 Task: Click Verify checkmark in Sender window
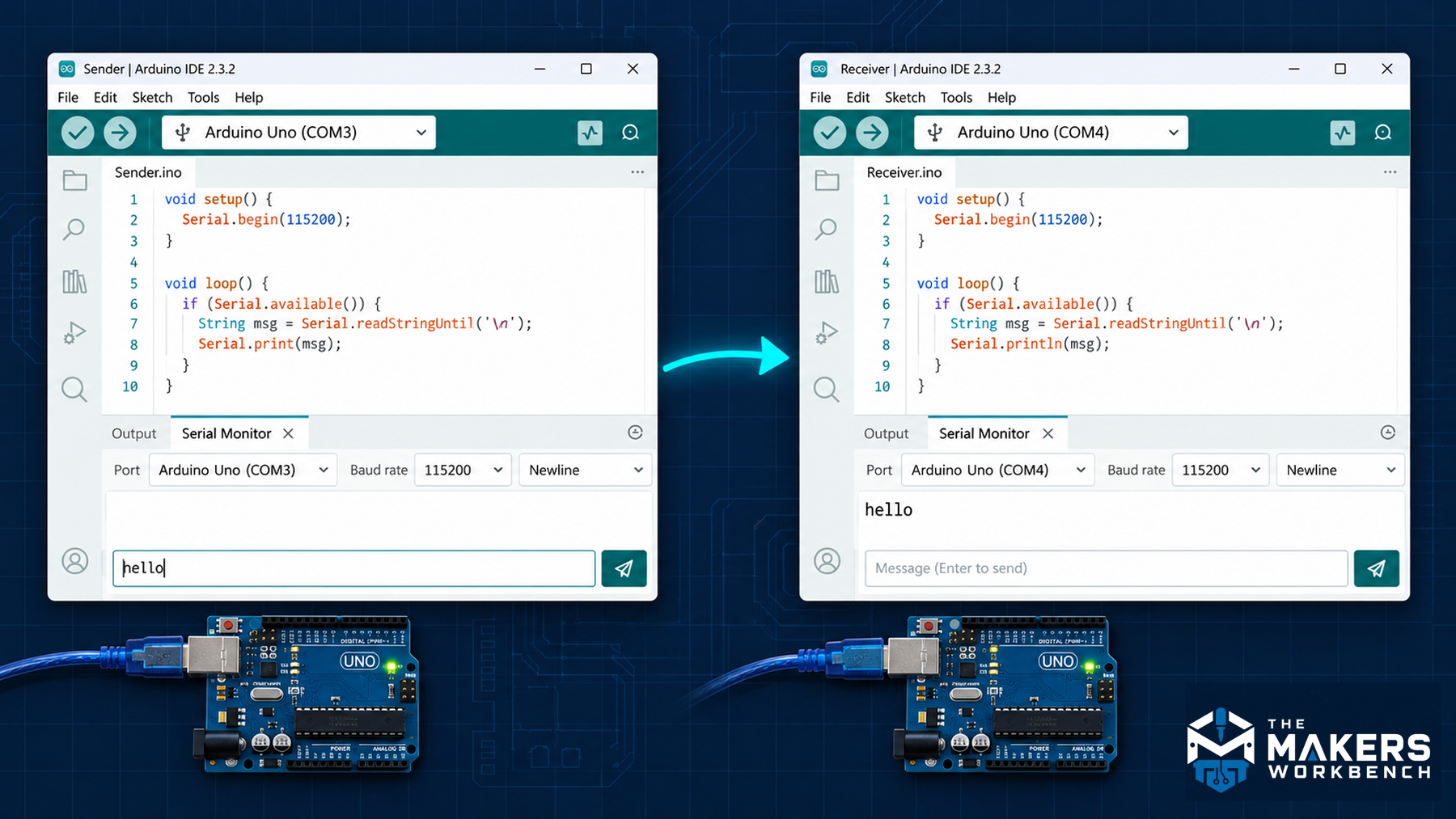coord(78,133)
